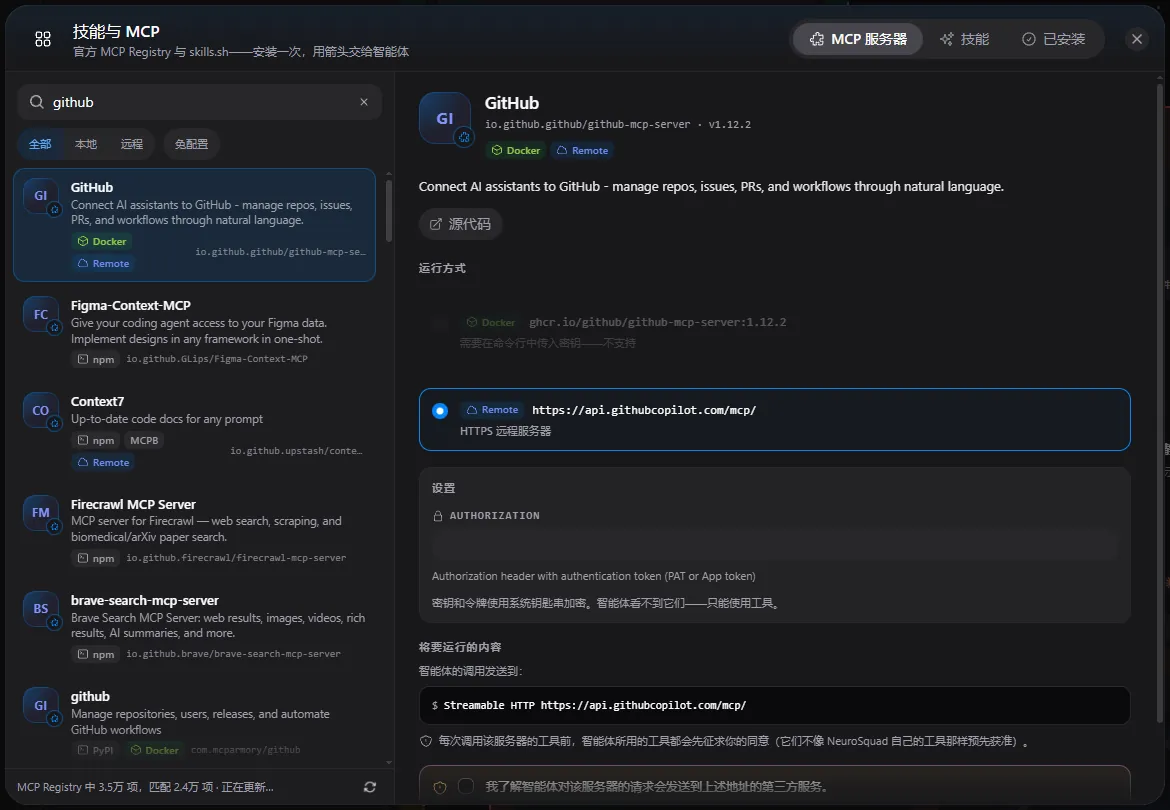This screenshot has height=810, width=1170.
Task: Click the lock icon next to AUTHORIZATION
Action: pyautogui.click(x=438, y=515)
